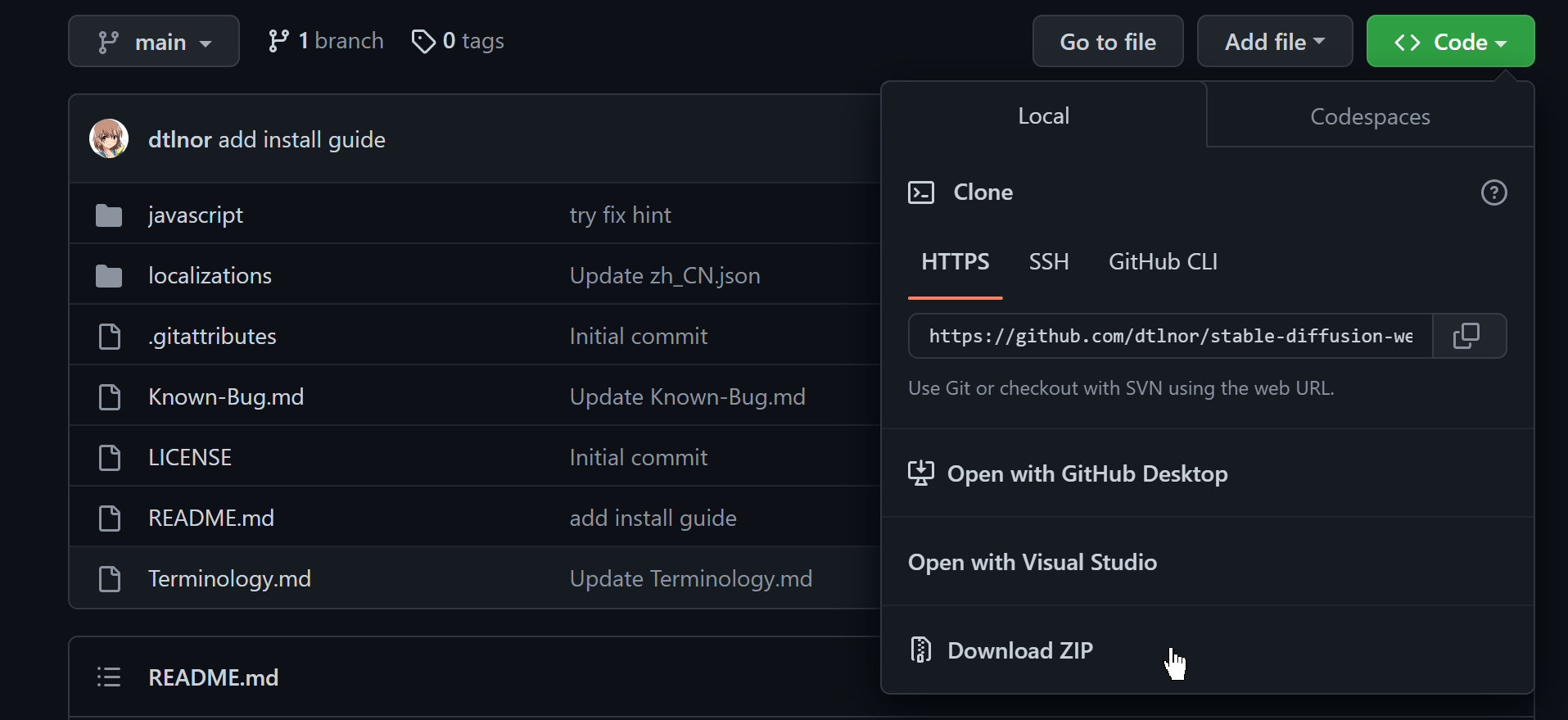The image size is (1568, 720).
Task: Switch to the Local tab
Action: pyautogui.click(x=1044, y=115)
